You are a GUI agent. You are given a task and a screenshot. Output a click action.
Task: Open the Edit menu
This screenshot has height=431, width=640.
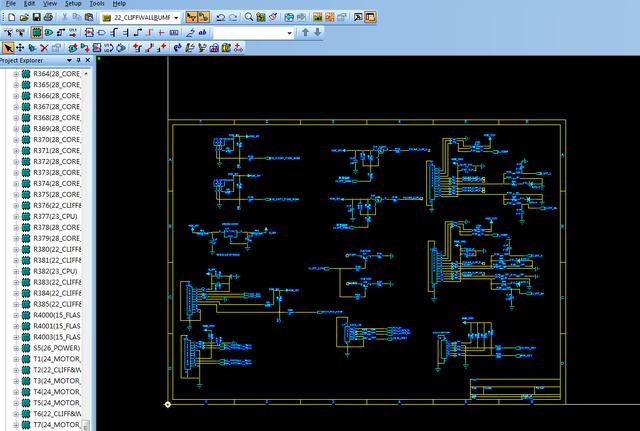point(29,4)
